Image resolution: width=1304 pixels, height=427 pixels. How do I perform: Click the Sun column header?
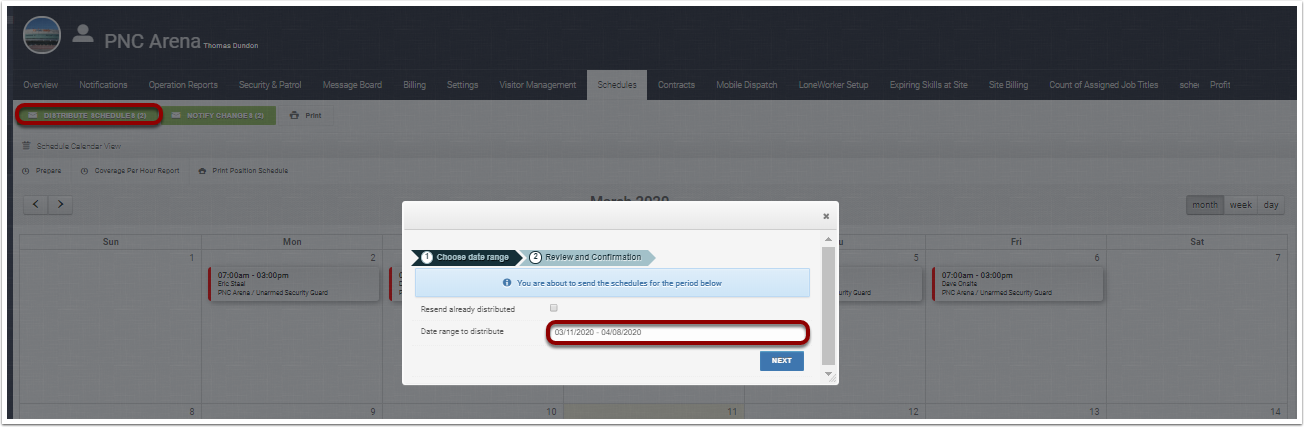point(111,242)
